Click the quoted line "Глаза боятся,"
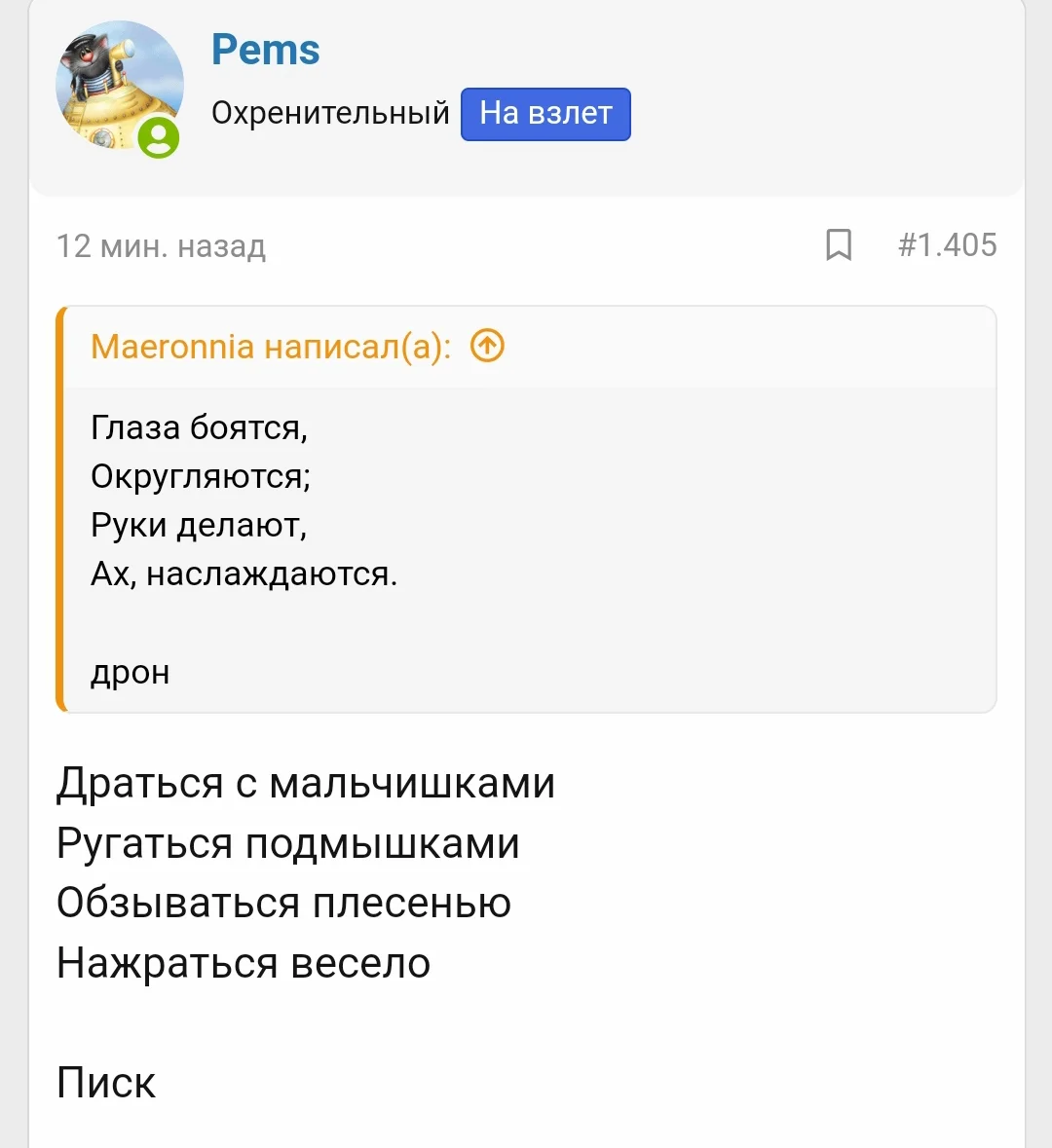 point(199,427)
